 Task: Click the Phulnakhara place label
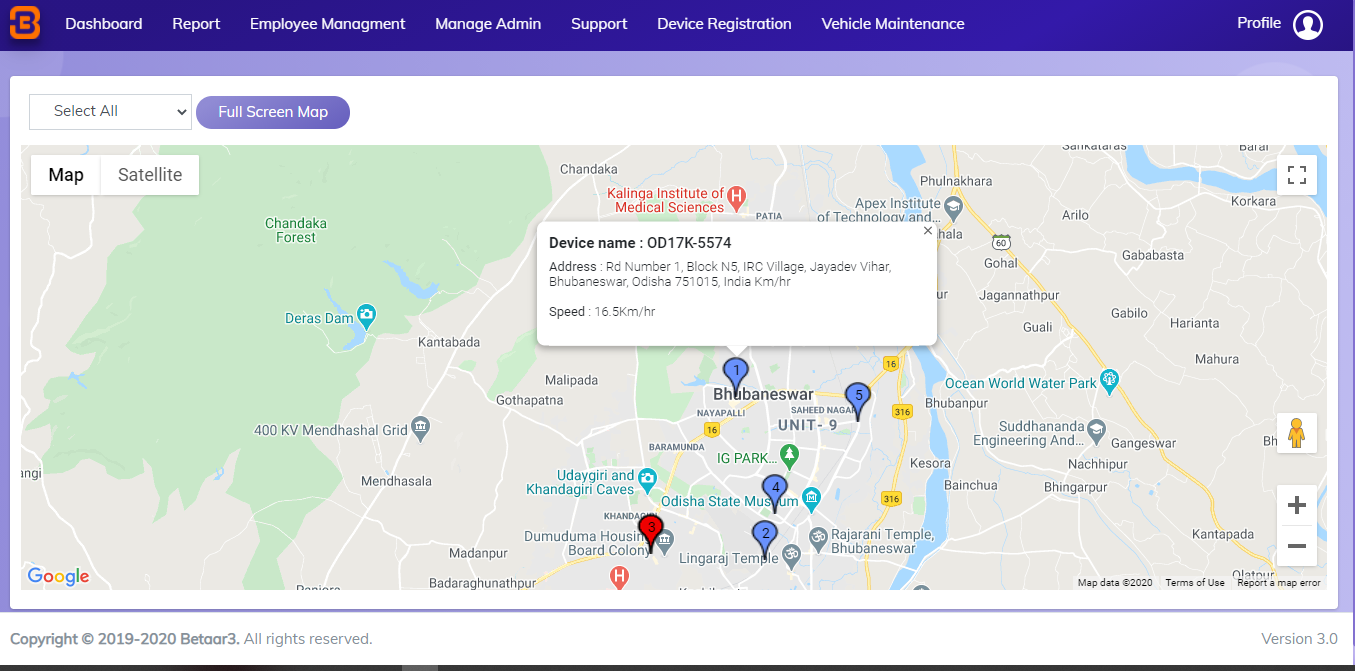tap(956, 181)
